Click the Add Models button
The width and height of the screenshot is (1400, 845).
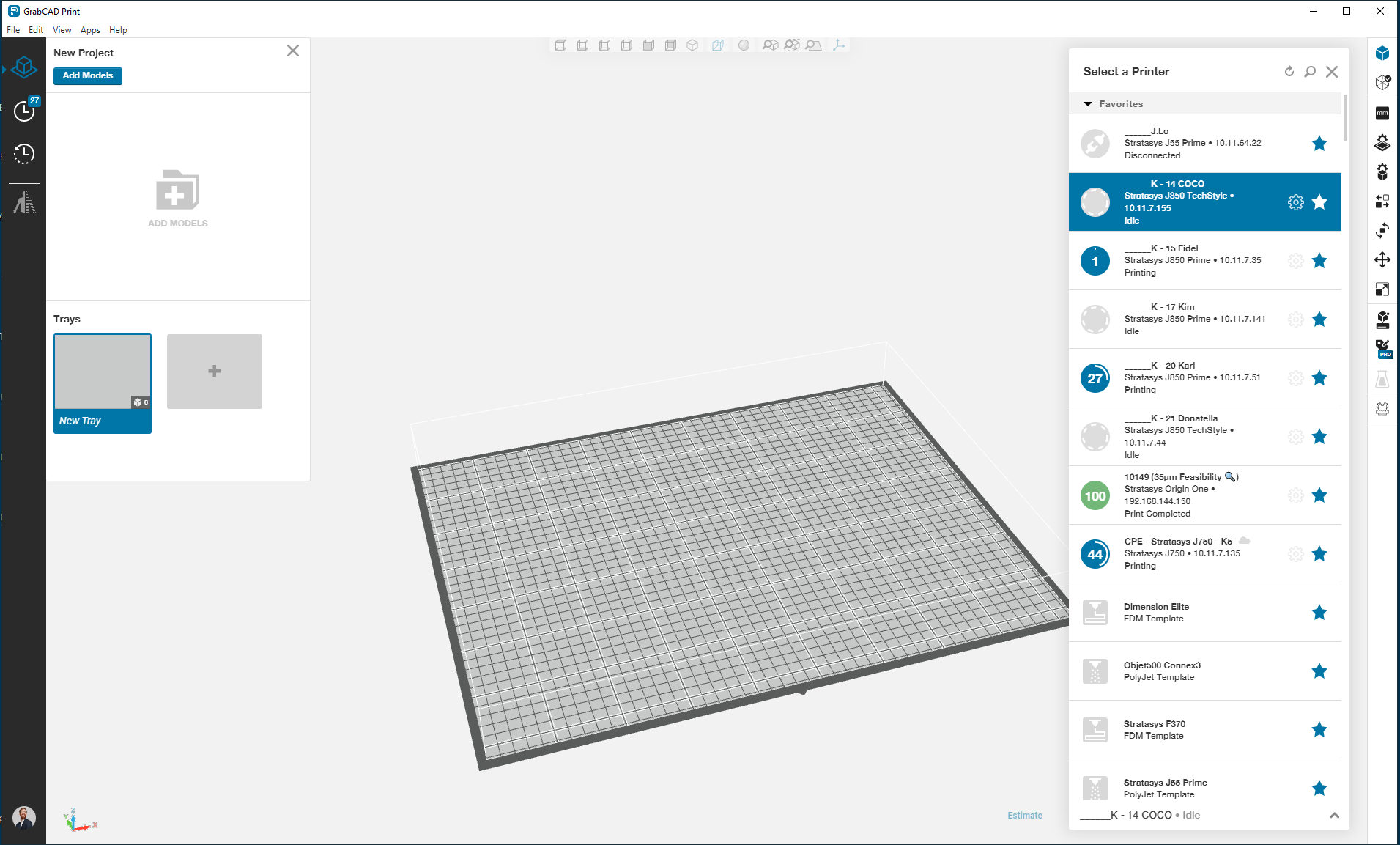tap(87, 75)
